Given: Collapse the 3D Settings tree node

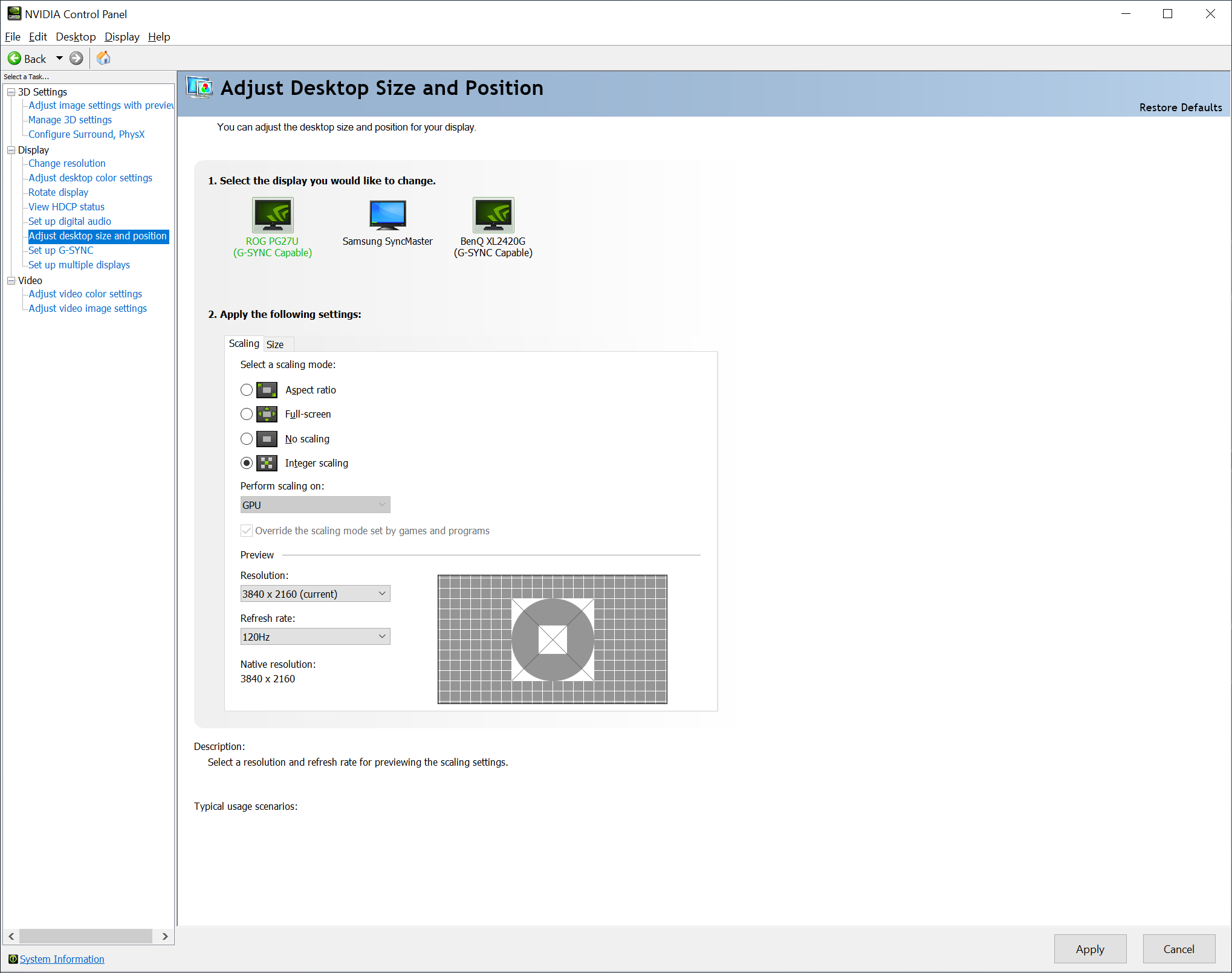Looking at the screenshot, I should 11,92.
